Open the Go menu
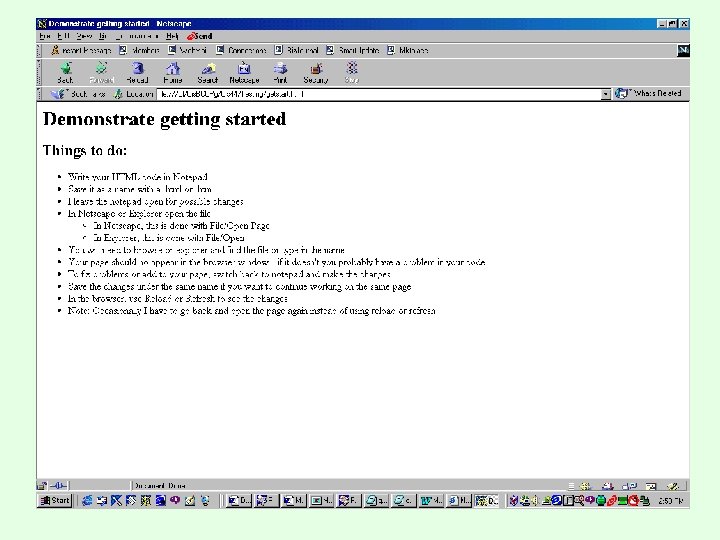The image size is (720, 540). tap(103, 36)
